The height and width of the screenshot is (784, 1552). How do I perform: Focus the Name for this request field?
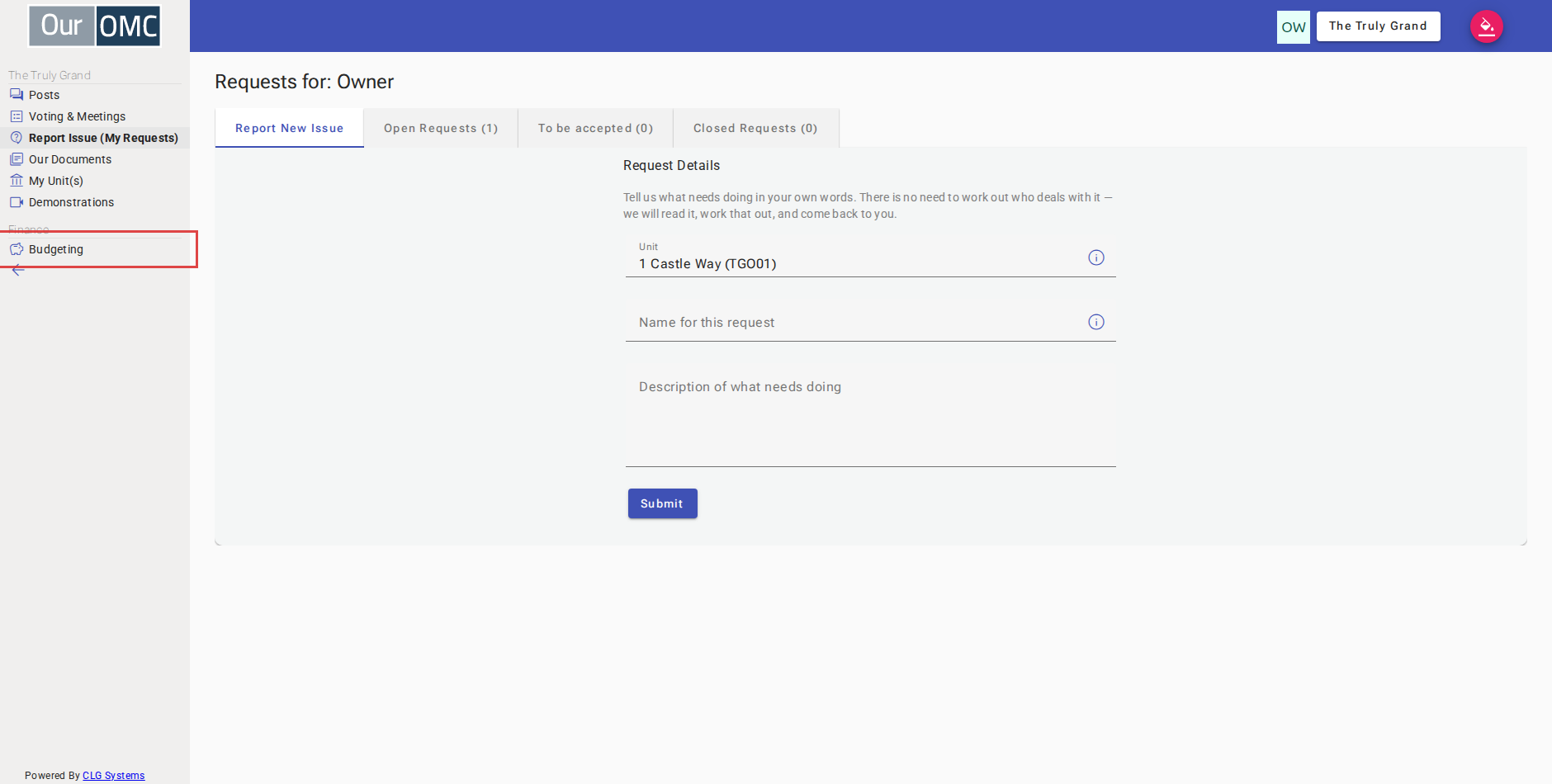pyautogui.click(x=871, y=322)
